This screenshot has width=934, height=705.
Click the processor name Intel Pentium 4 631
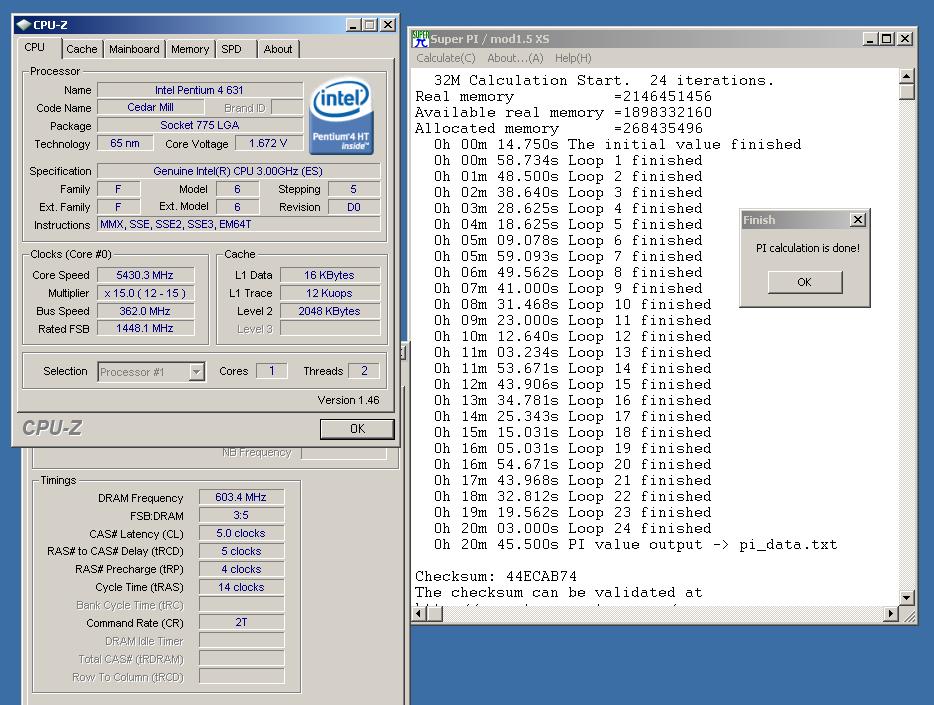click(200, 90)
